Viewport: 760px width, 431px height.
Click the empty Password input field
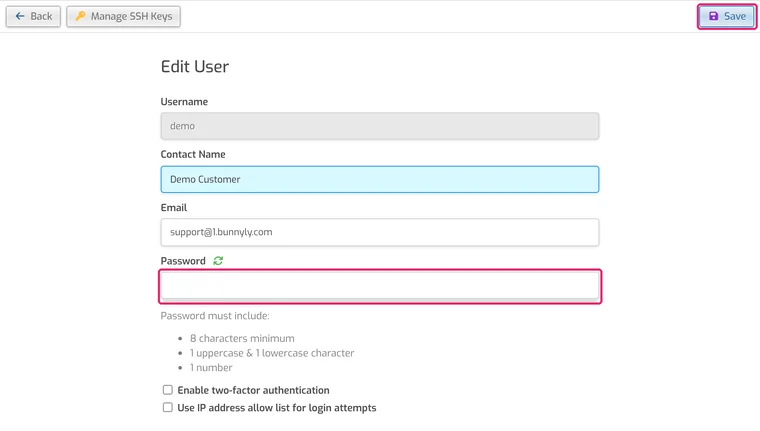click(x=380, y=286)
